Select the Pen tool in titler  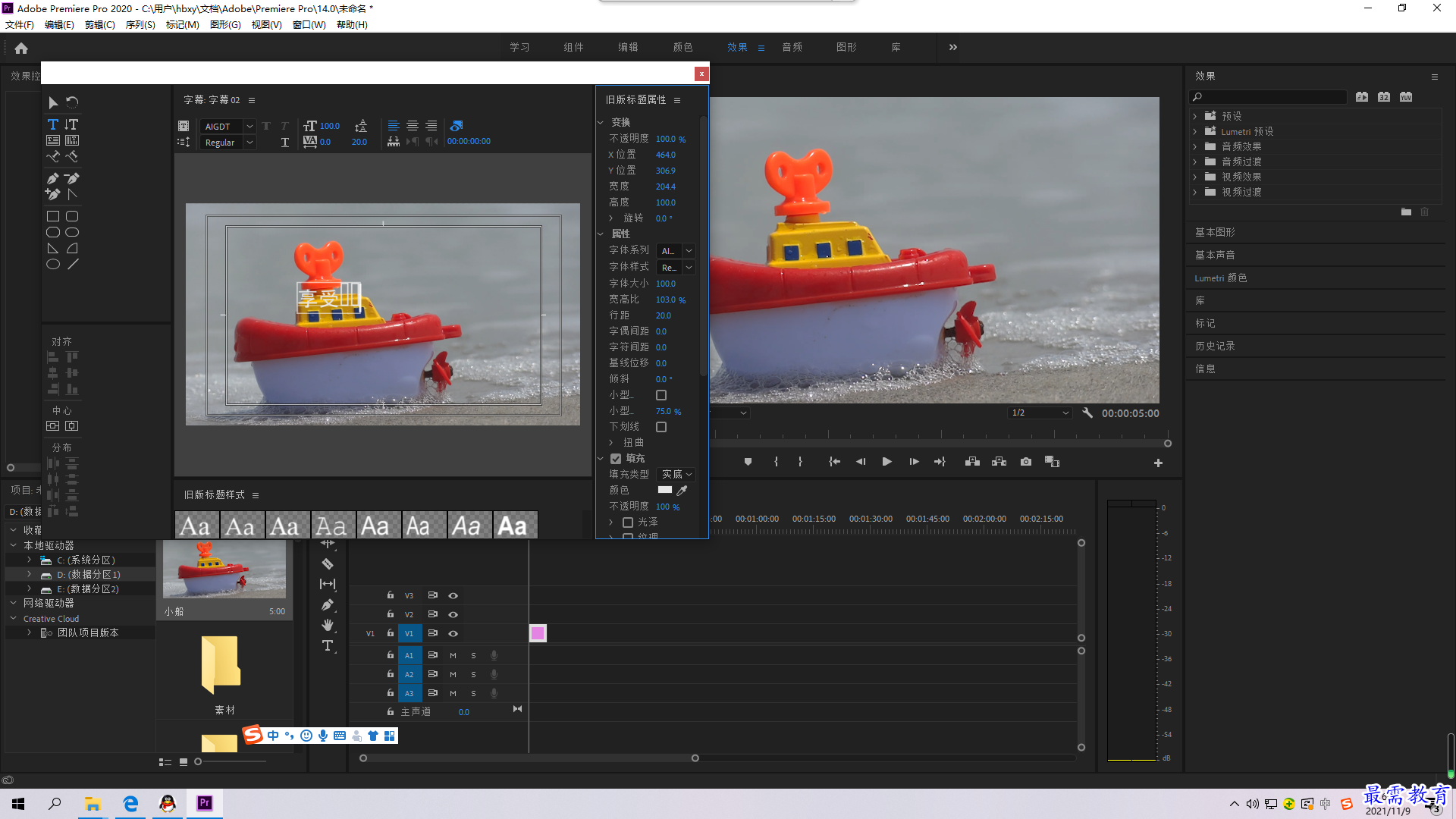tap(53, 178)
